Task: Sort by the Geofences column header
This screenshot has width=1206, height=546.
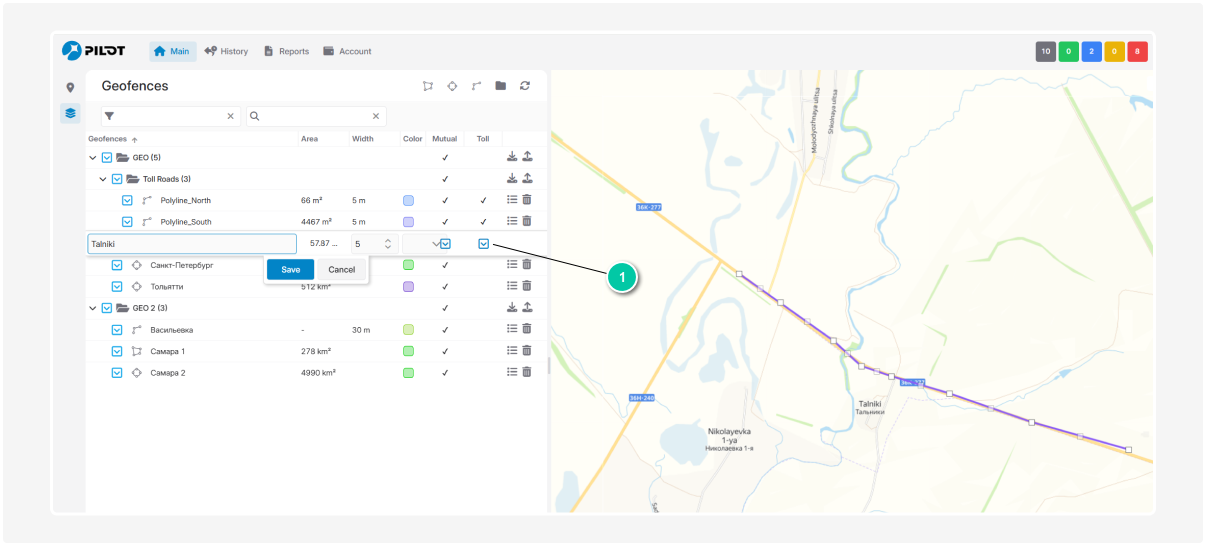Action: coord(112,139)
